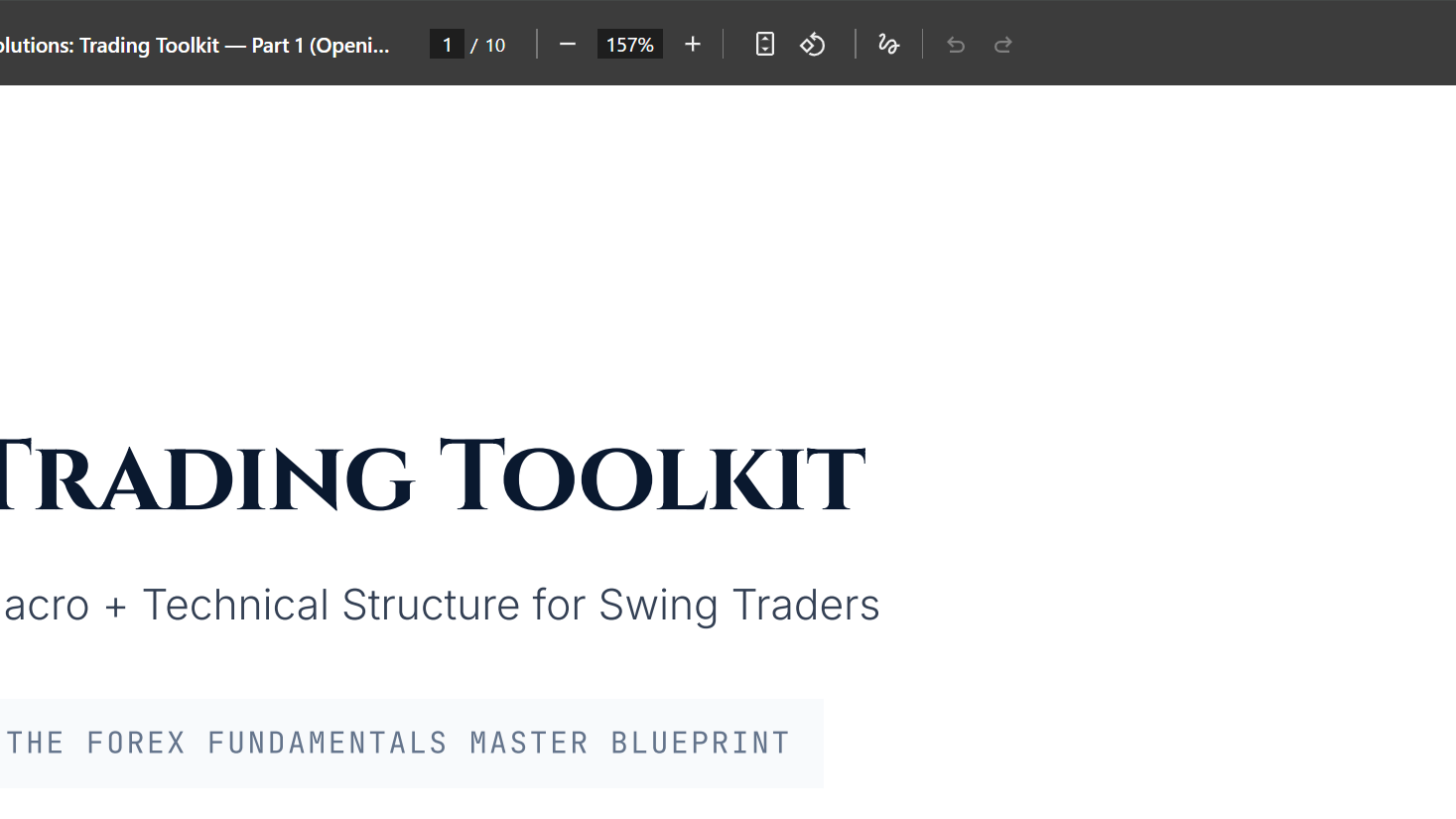Click the 157% zoom level field
This screenshot has width=1456, height=819.
[630, 45]
